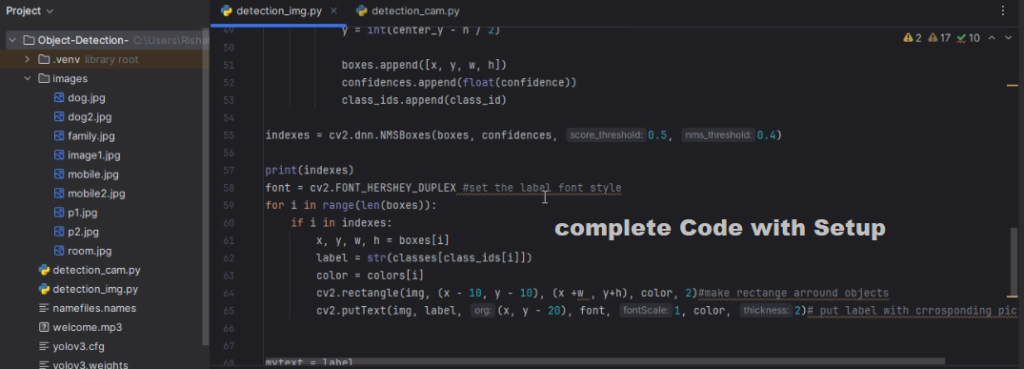Screen dimensions: 1024x369
Task: Select yolov3.cfg file
Action: pyautogui.click(x=78, y=346)
